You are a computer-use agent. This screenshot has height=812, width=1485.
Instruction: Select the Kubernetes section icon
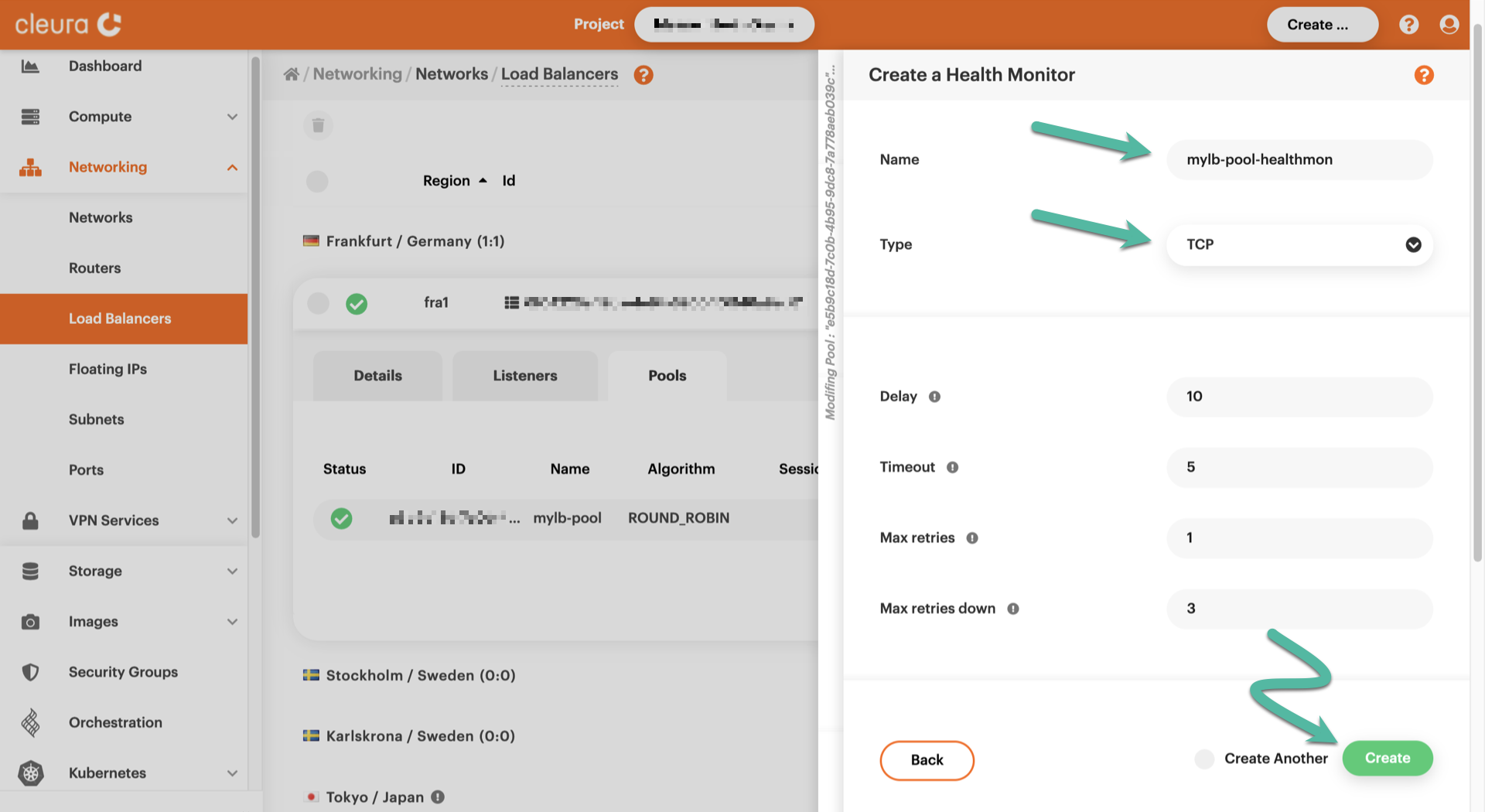31,773
